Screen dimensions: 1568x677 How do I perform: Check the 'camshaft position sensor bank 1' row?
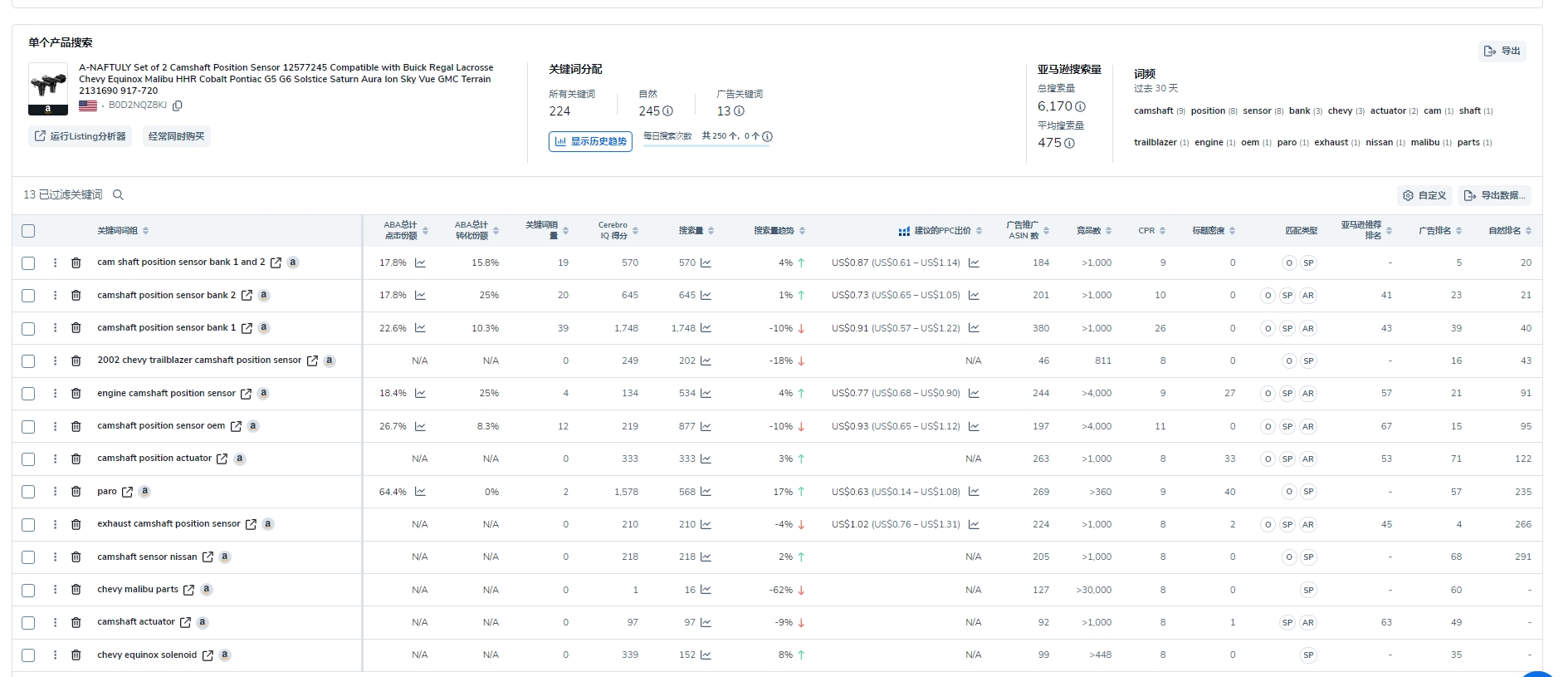pos(28,328)
